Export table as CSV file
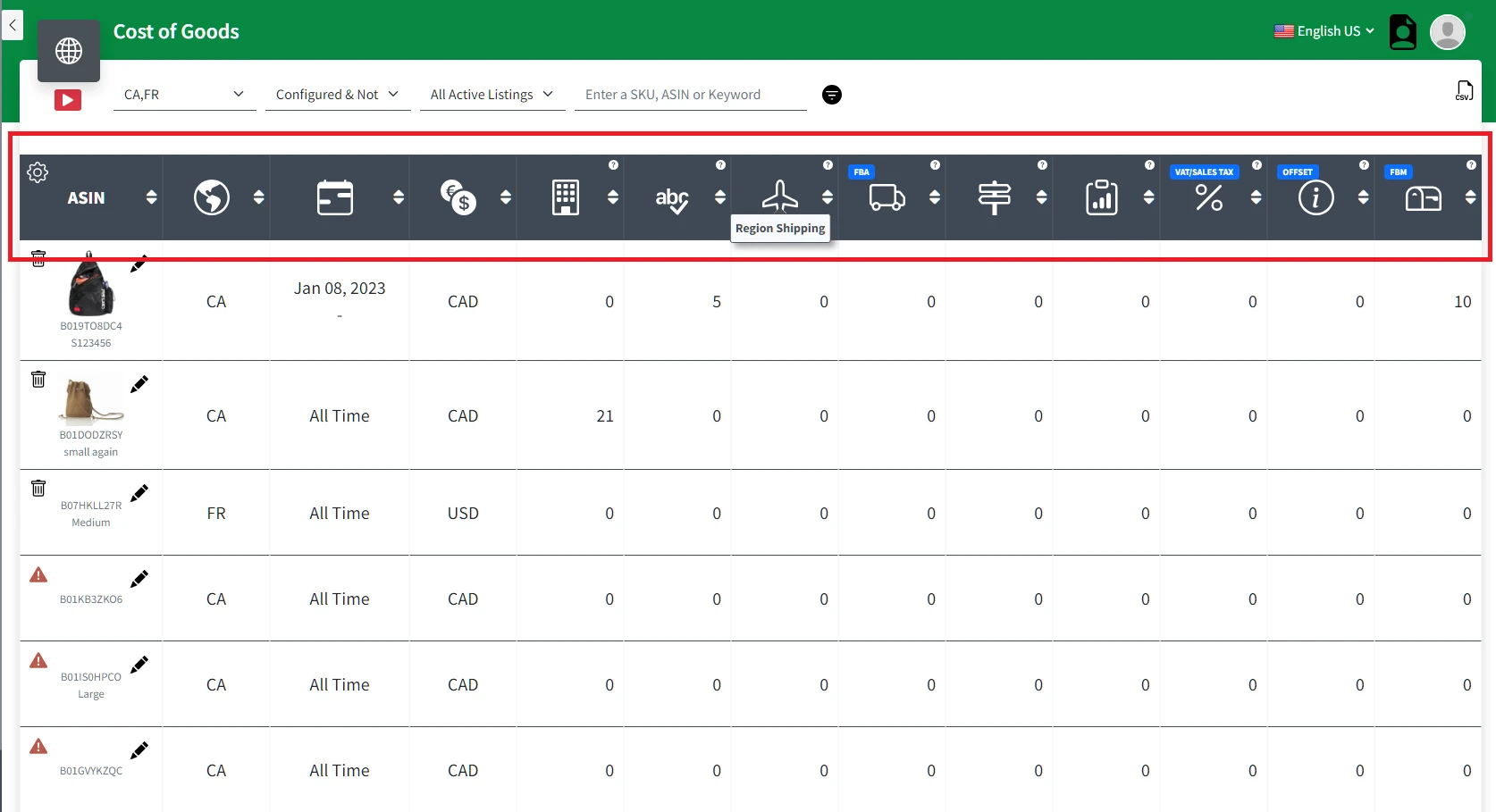 pyautogui.click(x=1464, y=90)
